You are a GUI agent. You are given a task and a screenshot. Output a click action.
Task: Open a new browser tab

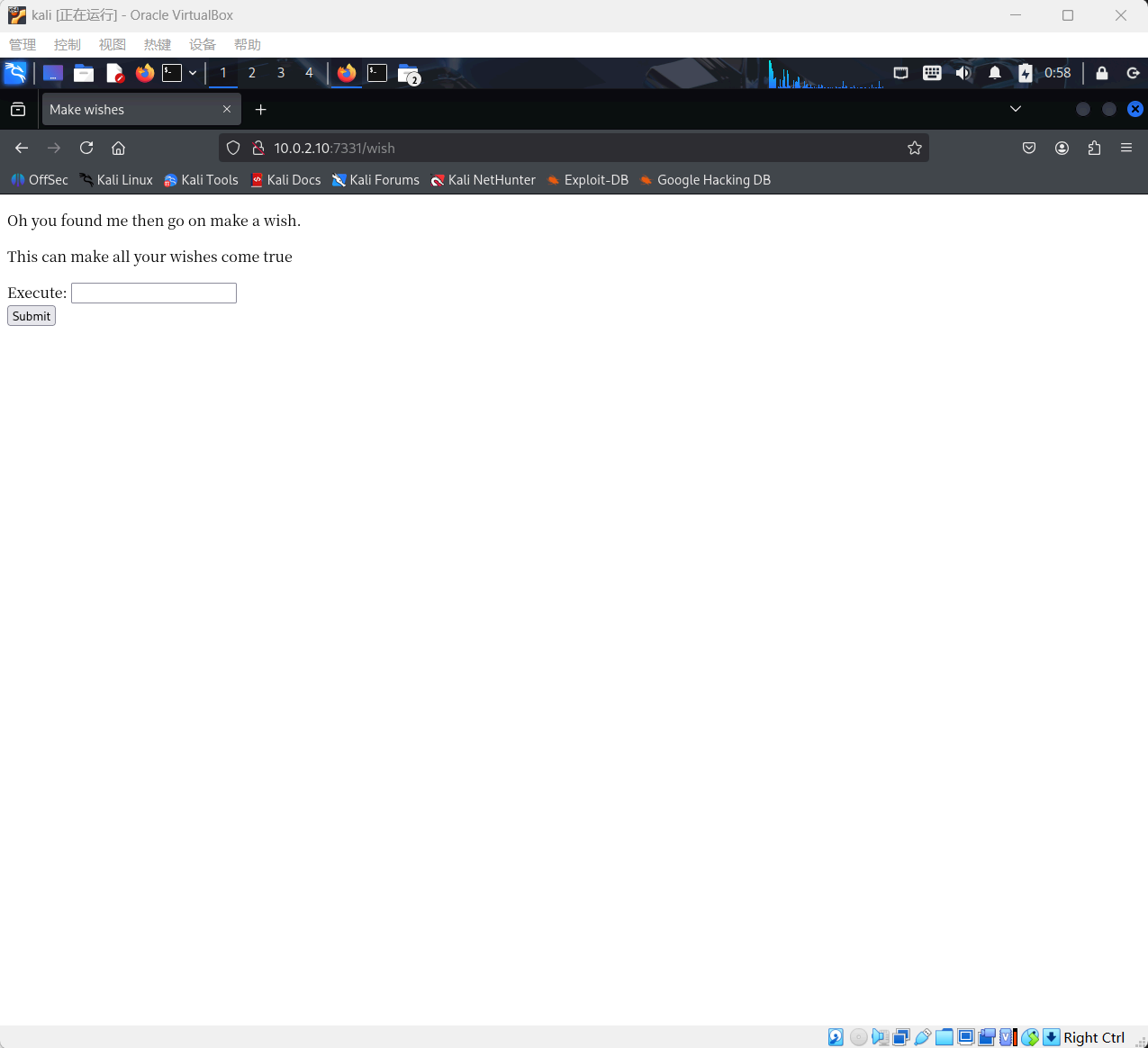[x=261, y=109]
